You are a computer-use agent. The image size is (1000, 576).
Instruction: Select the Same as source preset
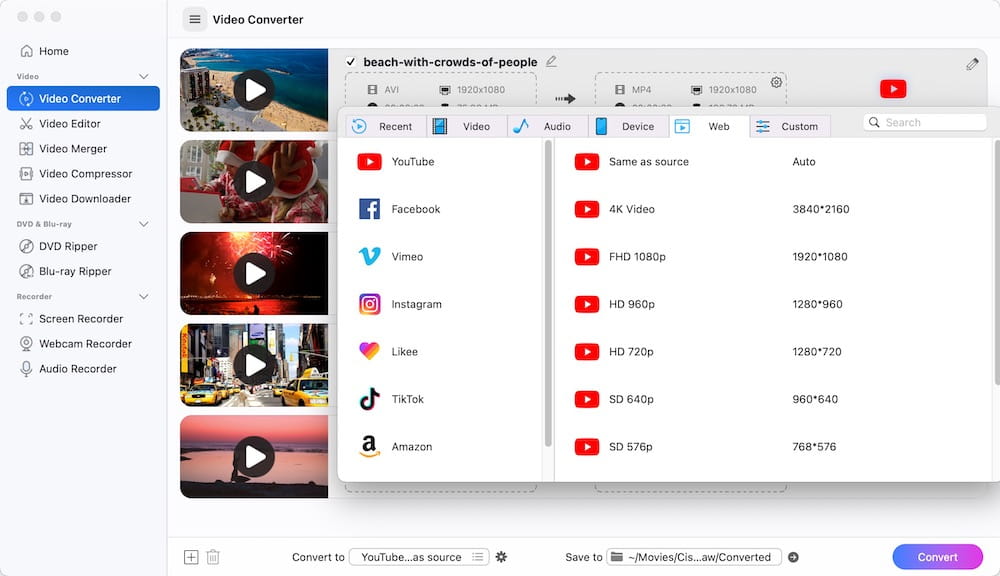tap(775, 162)
